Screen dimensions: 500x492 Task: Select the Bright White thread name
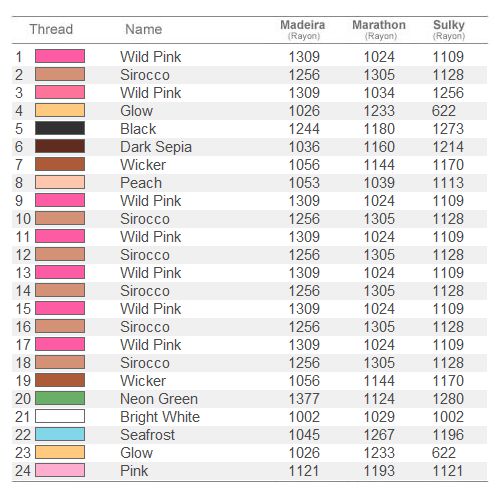click(160, 417)
